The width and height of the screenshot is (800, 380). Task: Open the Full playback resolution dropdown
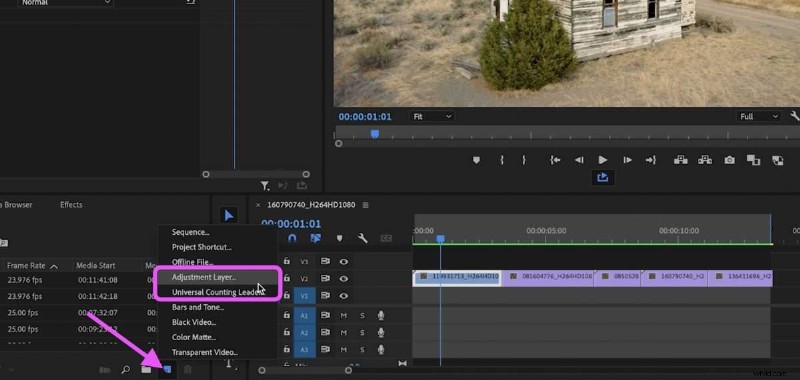pos(759,116)
